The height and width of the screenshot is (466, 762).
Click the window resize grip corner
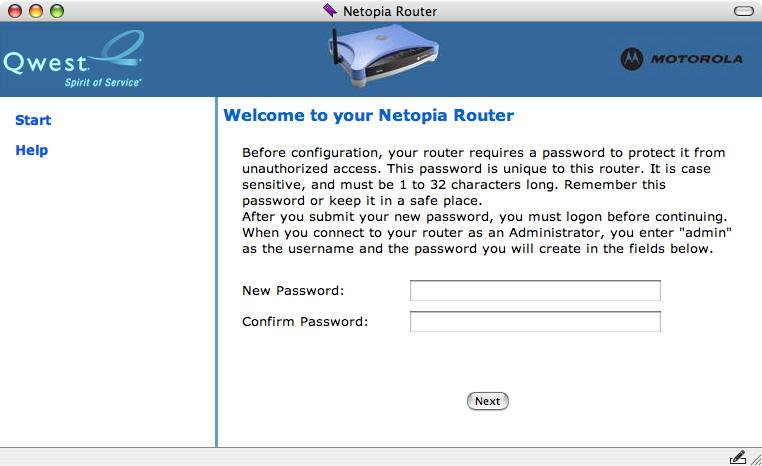point(756,459)
